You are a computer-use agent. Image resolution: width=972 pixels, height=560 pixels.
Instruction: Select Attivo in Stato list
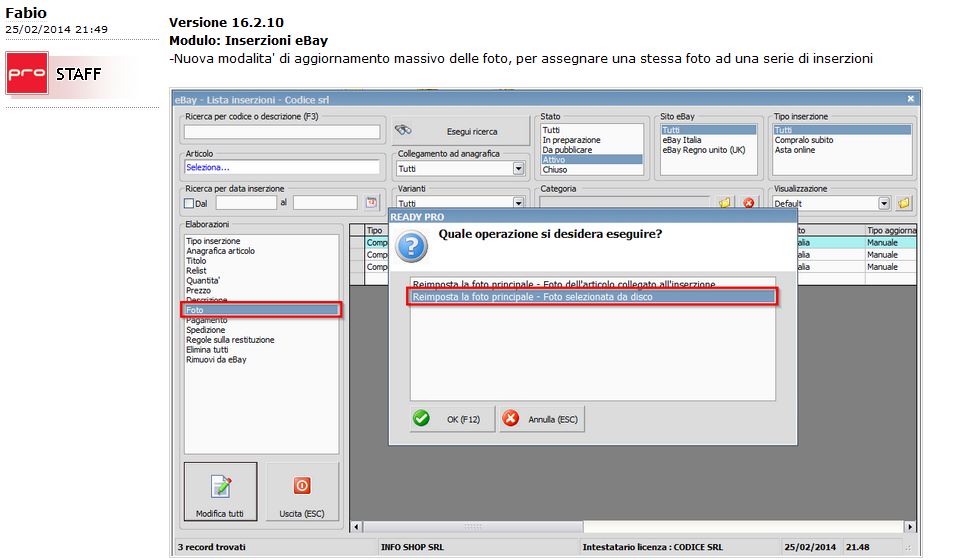(x=591, y=160)
